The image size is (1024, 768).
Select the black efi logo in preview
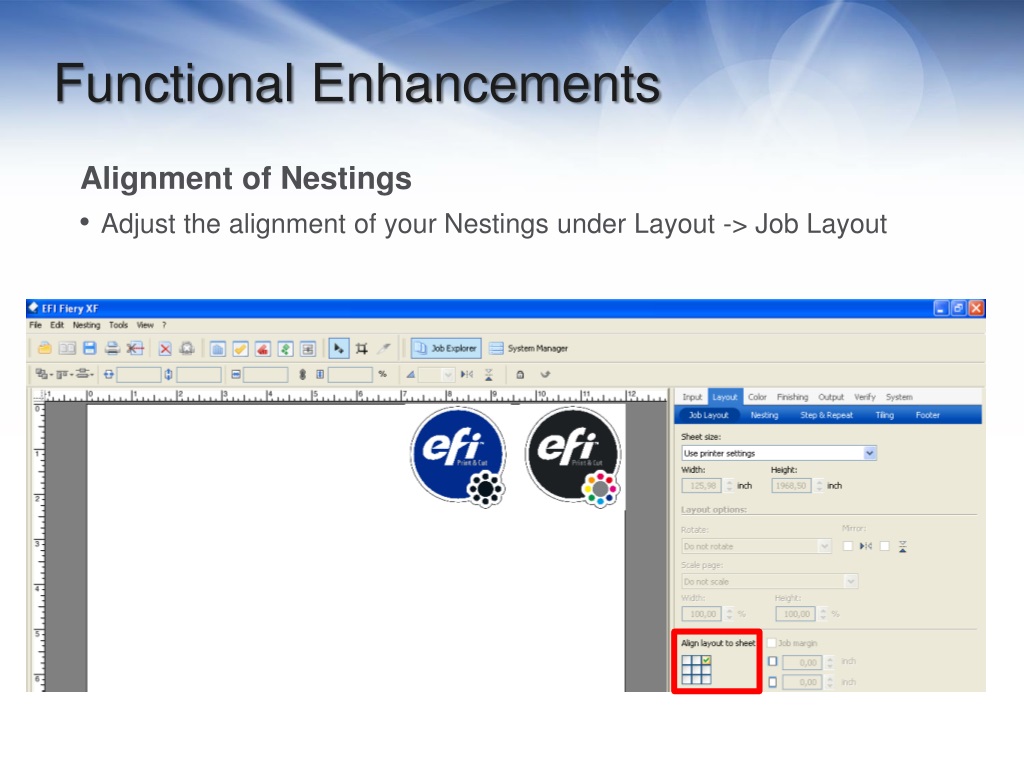tap(573, 455)
